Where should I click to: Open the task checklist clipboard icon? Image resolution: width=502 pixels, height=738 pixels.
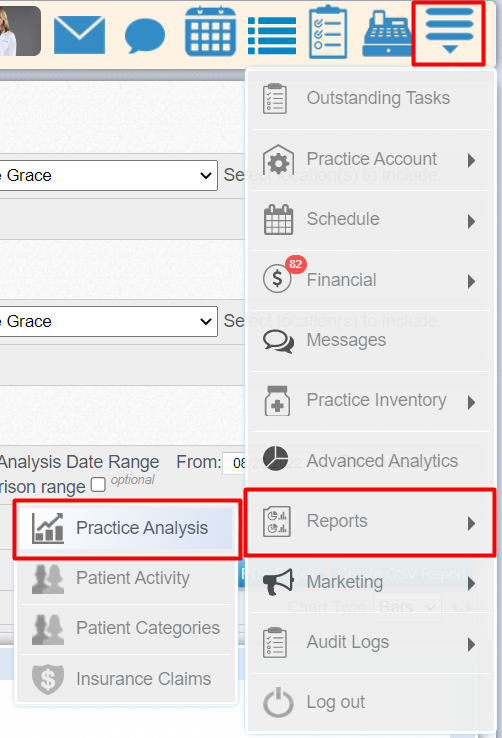point(328,32)
